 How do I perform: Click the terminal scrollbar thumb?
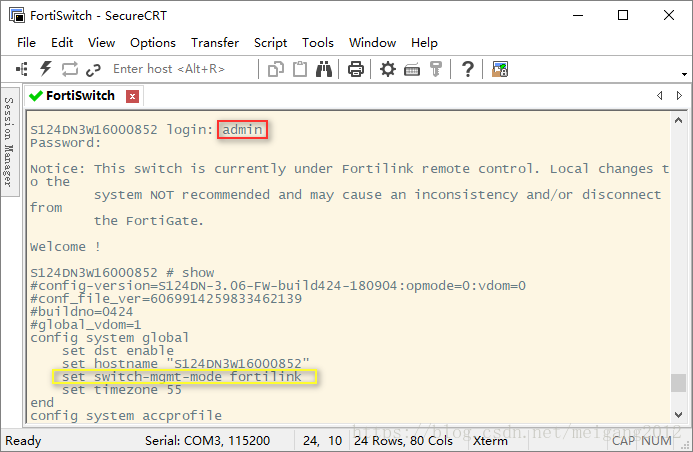coord(678,383)
